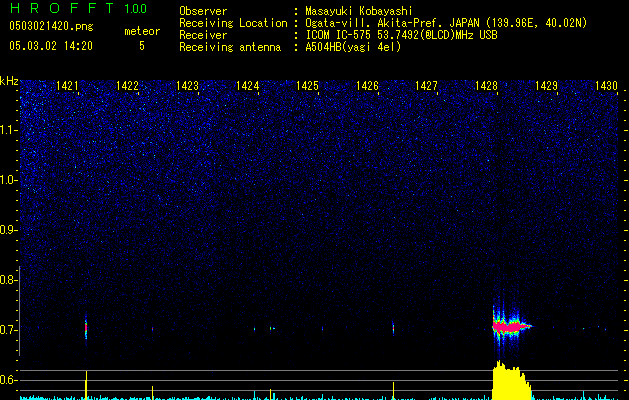The image size is (629, 400).
Task: Click the kHz axis unit label
Action: [x=9, y=81]
